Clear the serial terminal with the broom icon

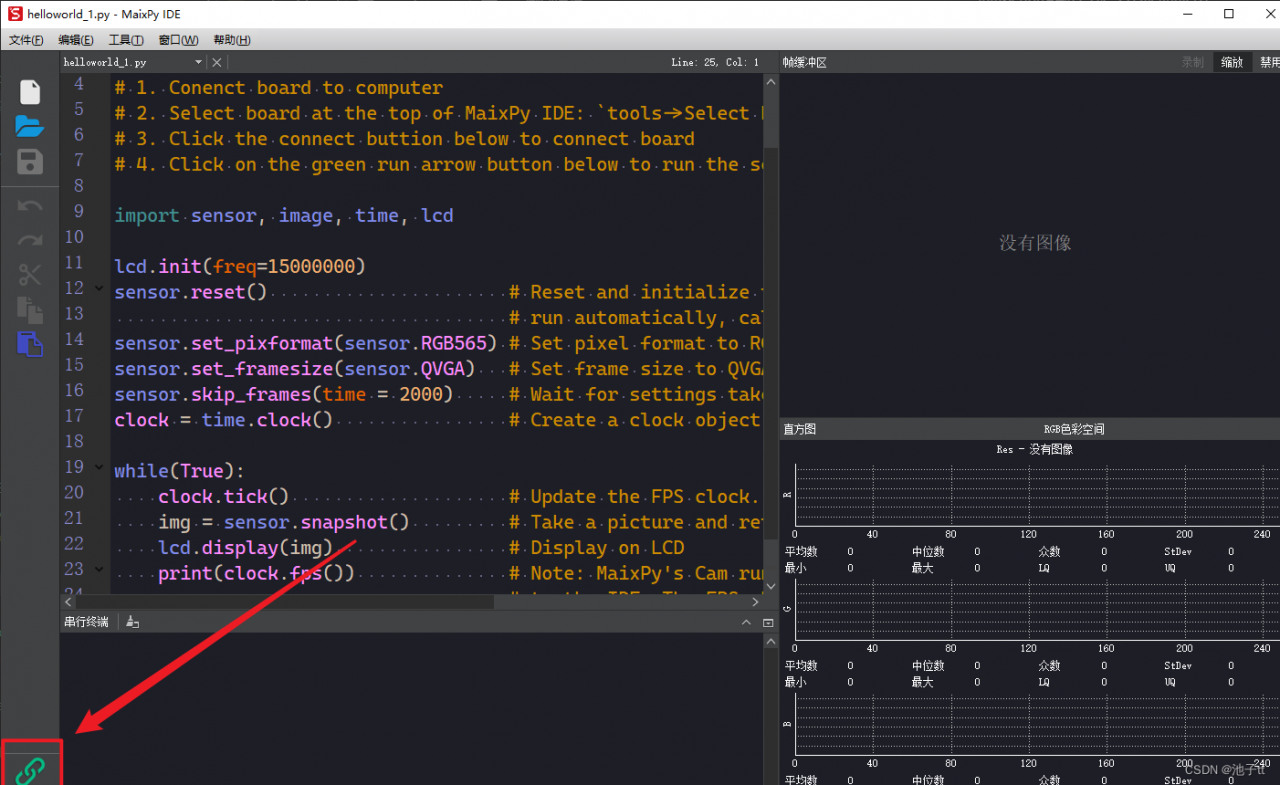pyautogui.click(x=132, y=622)
